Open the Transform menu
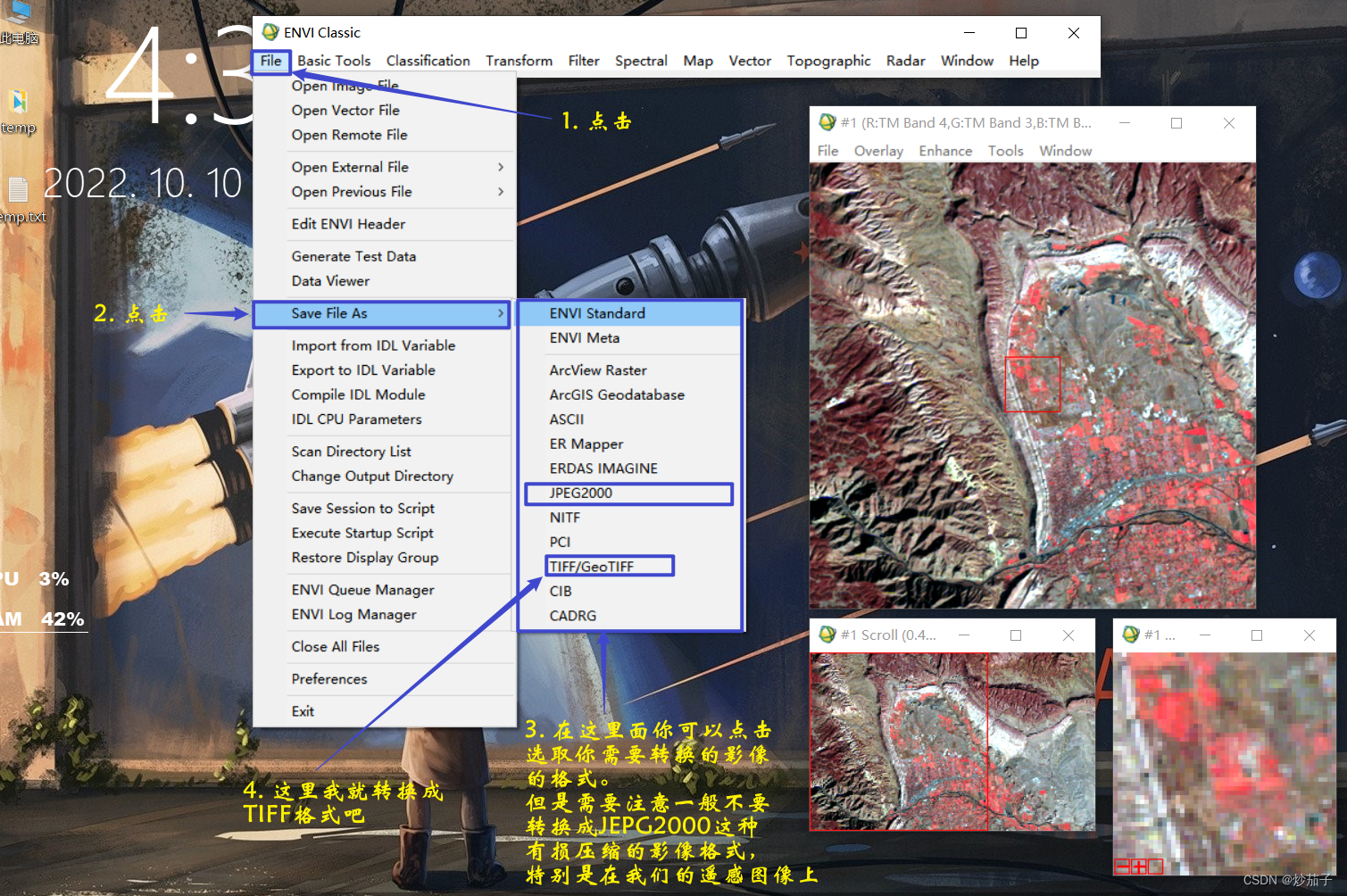This screenshot has height=896, width=1347. tap(519, 61)
